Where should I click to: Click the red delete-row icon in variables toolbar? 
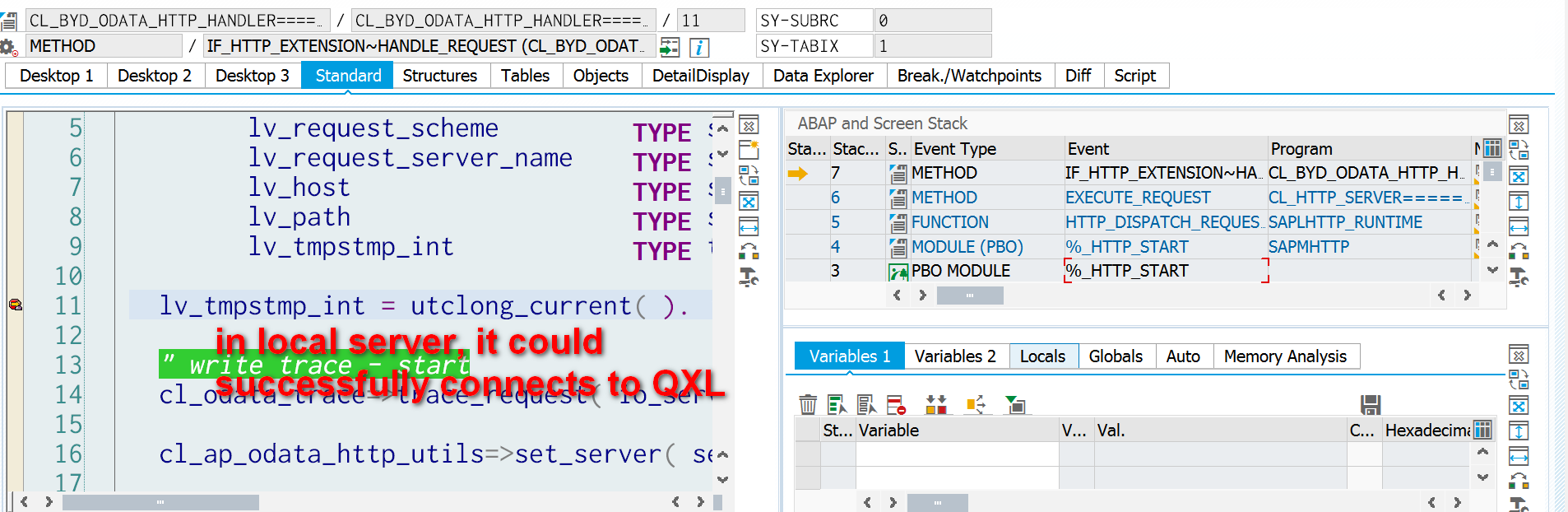coord(896,404)
